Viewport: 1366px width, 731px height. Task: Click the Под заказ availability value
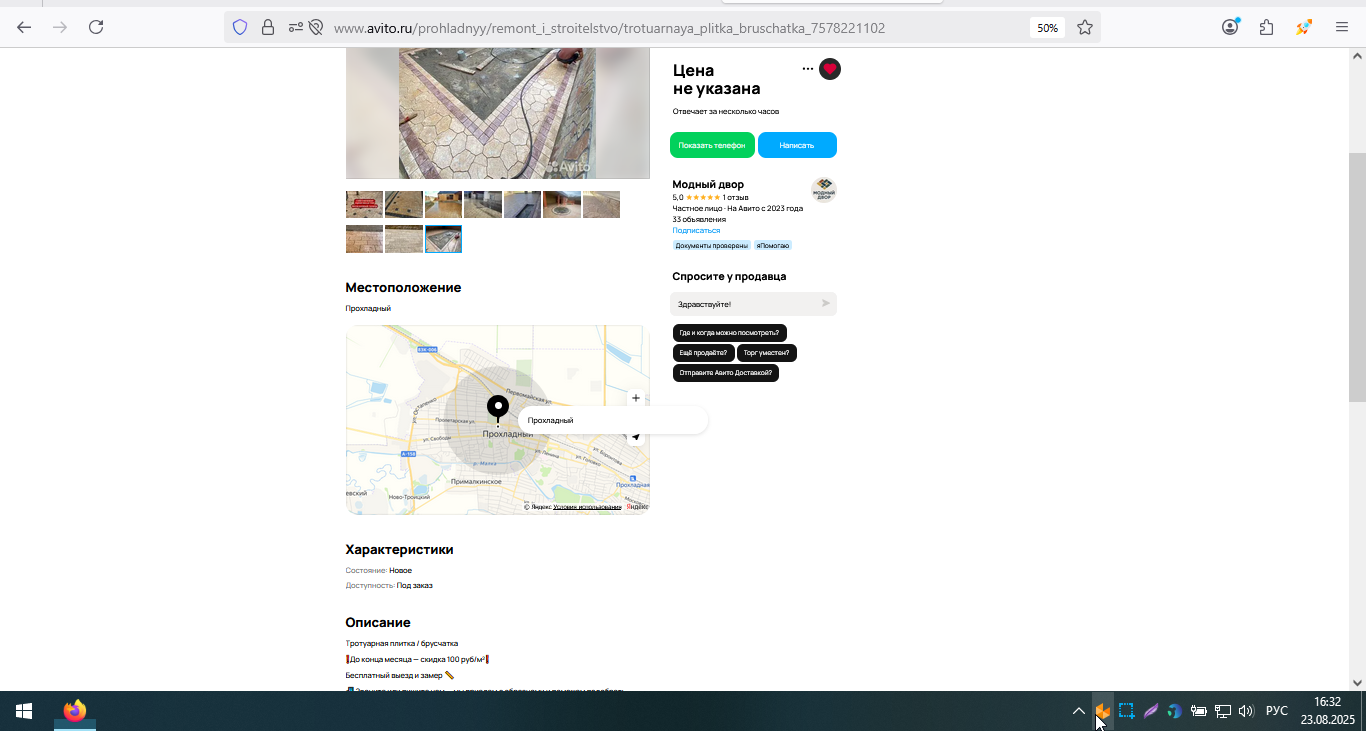pyautogui.click(x=415, y=585)
